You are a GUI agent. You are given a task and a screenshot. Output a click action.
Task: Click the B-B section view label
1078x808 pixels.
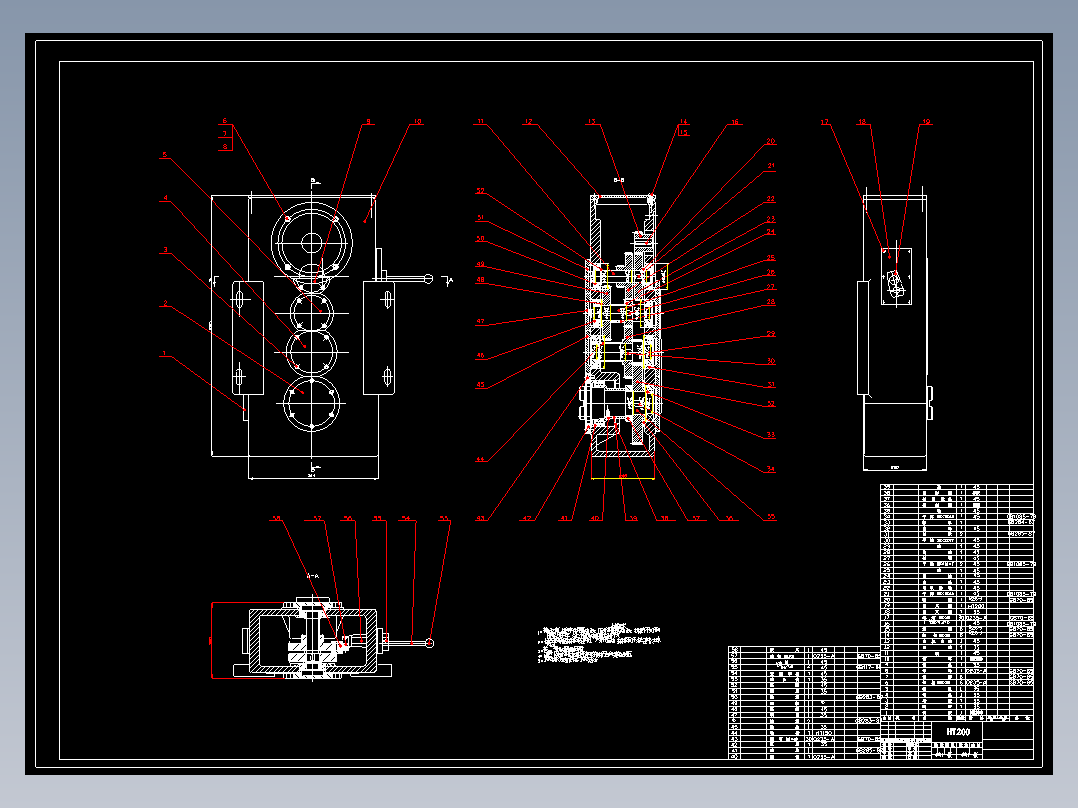[x=619, y=180]
